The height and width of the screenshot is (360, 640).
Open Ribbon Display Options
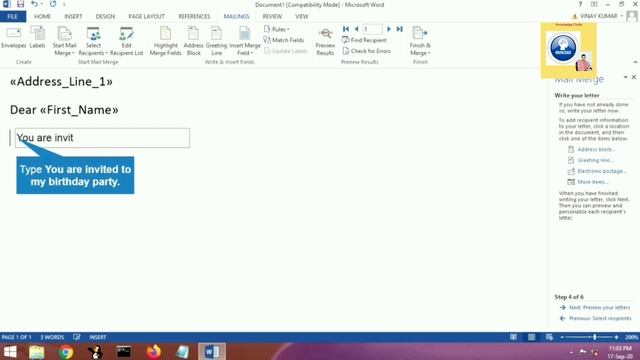coord(594,4)
